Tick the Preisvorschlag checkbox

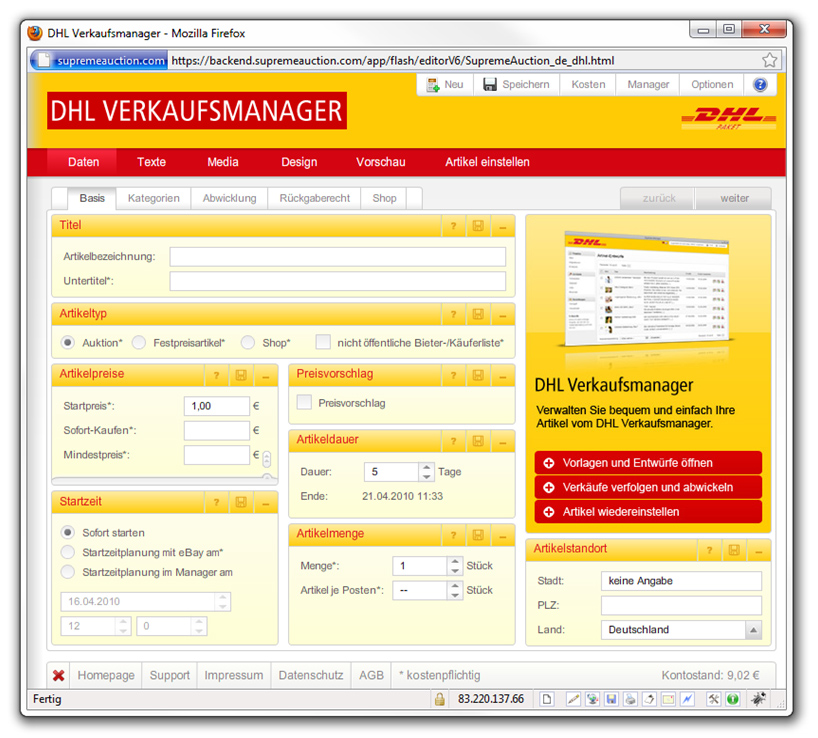coord(304,402)
